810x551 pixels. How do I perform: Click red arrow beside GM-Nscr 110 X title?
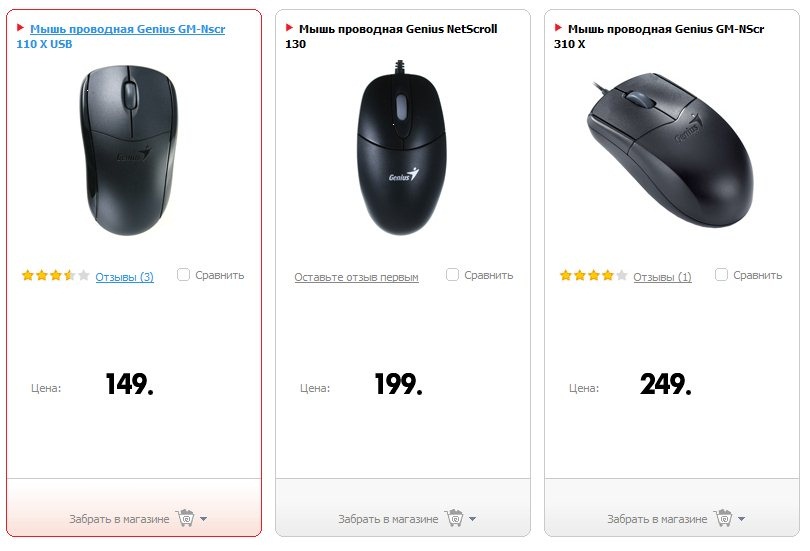coord(21,28)
